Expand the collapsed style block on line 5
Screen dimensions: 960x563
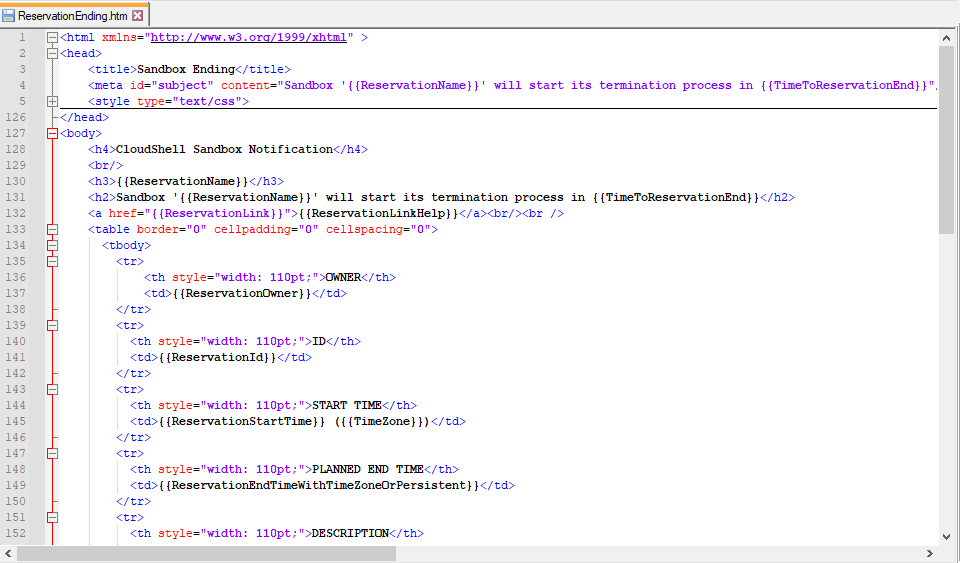pyautogui.click(x=52, y=101)
